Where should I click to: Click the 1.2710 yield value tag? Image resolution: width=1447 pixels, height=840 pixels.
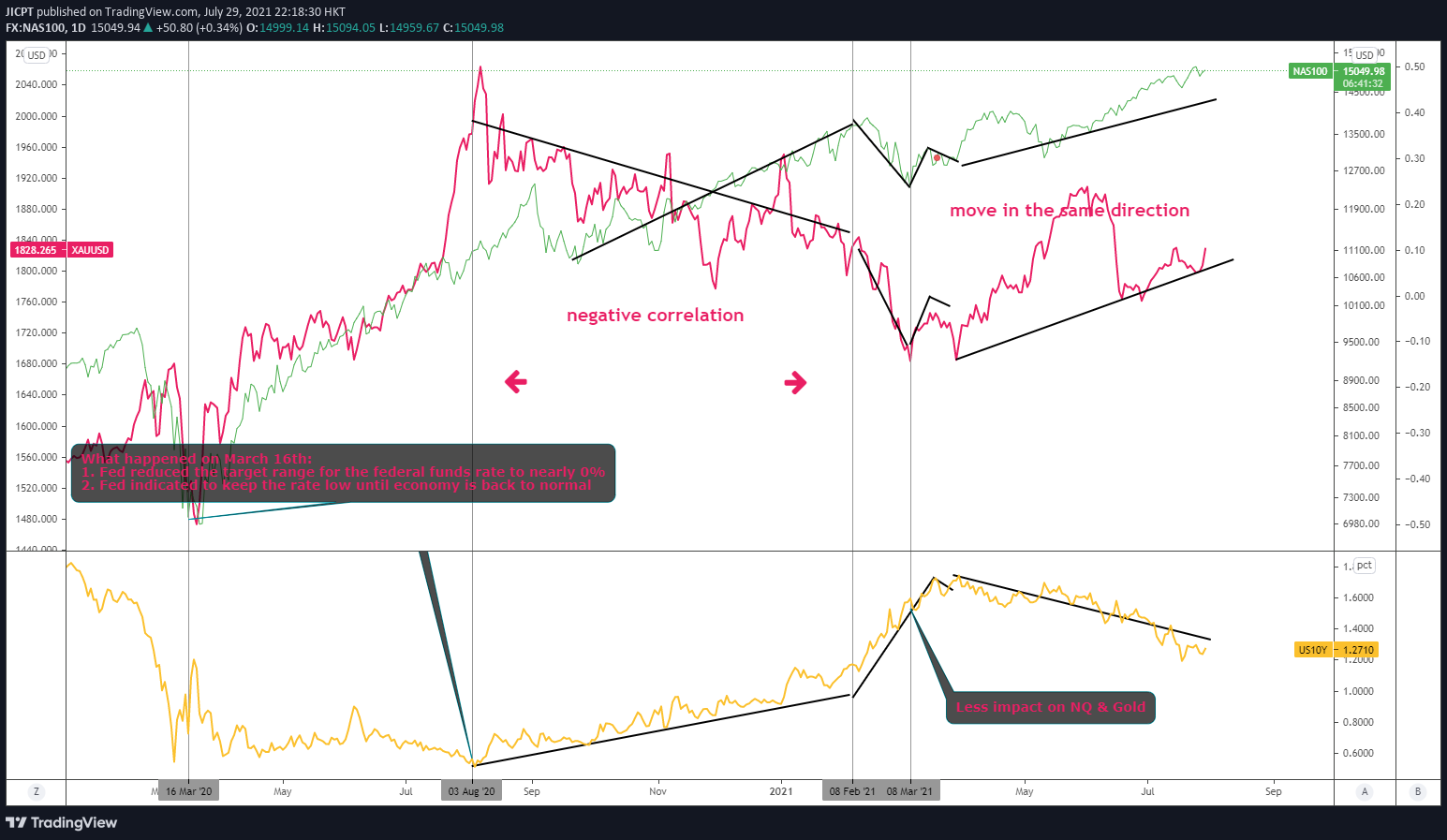click(x=1358, y=650)
